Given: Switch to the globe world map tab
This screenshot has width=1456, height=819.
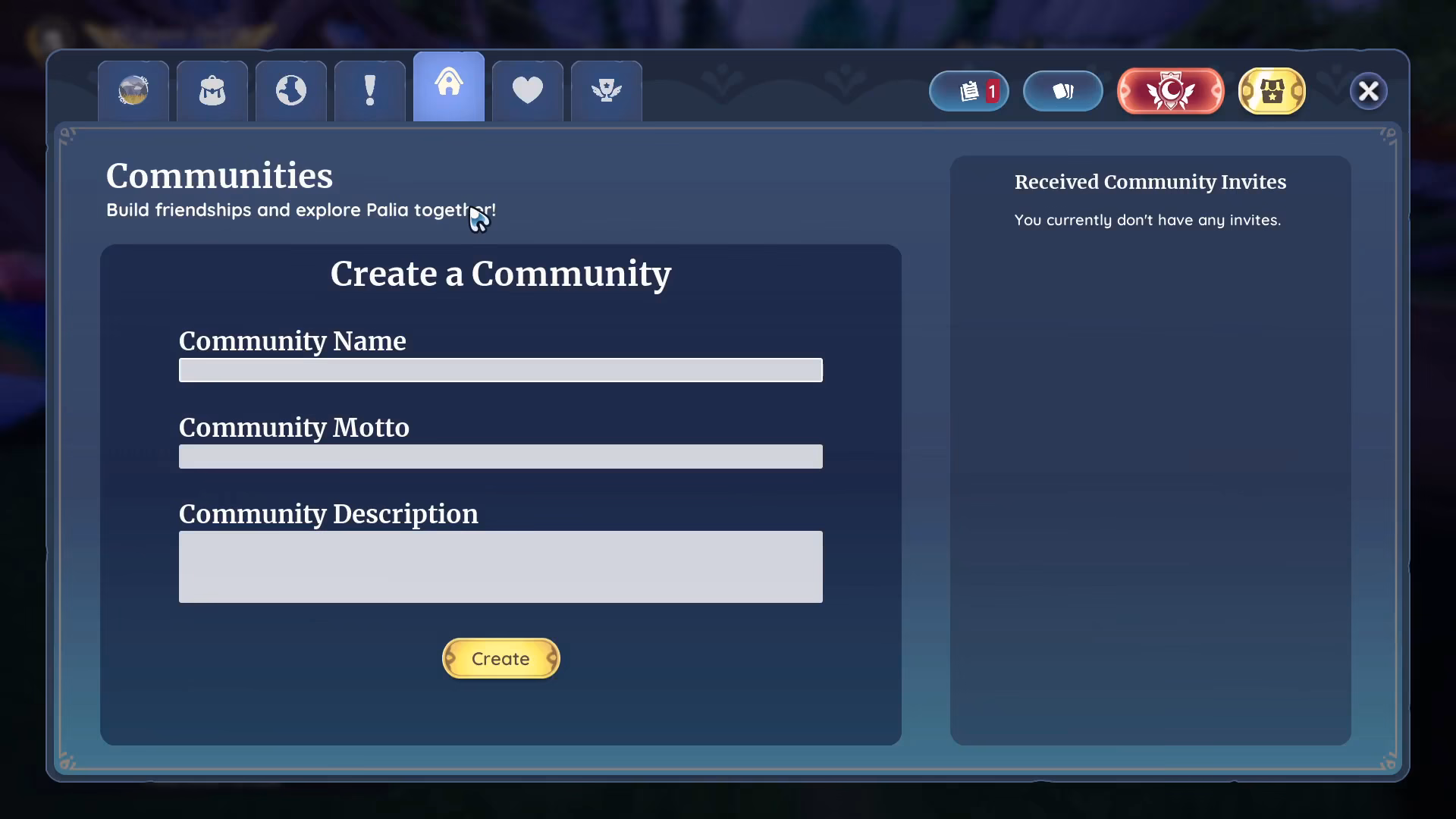Looking at the screenshot, I should [x=291, y=91].
